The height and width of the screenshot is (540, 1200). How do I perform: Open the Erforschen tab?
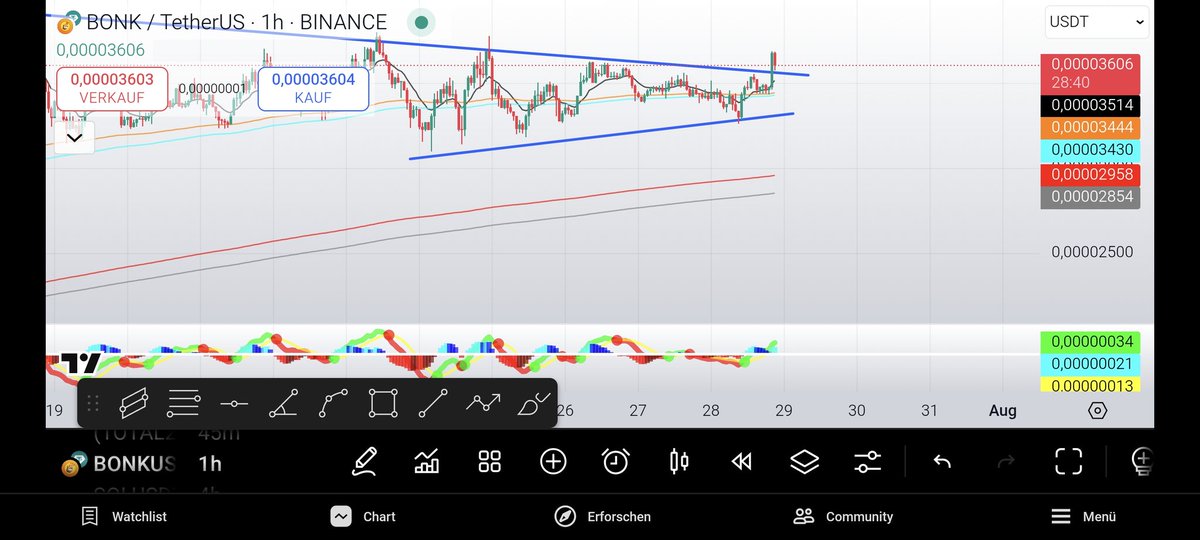(x=603, y=516)
